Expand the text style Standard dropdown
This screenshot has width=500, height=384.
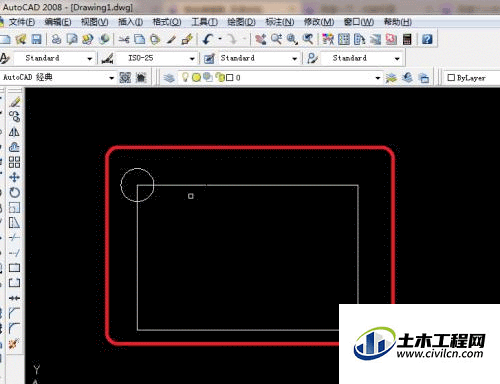pos(90,59)
